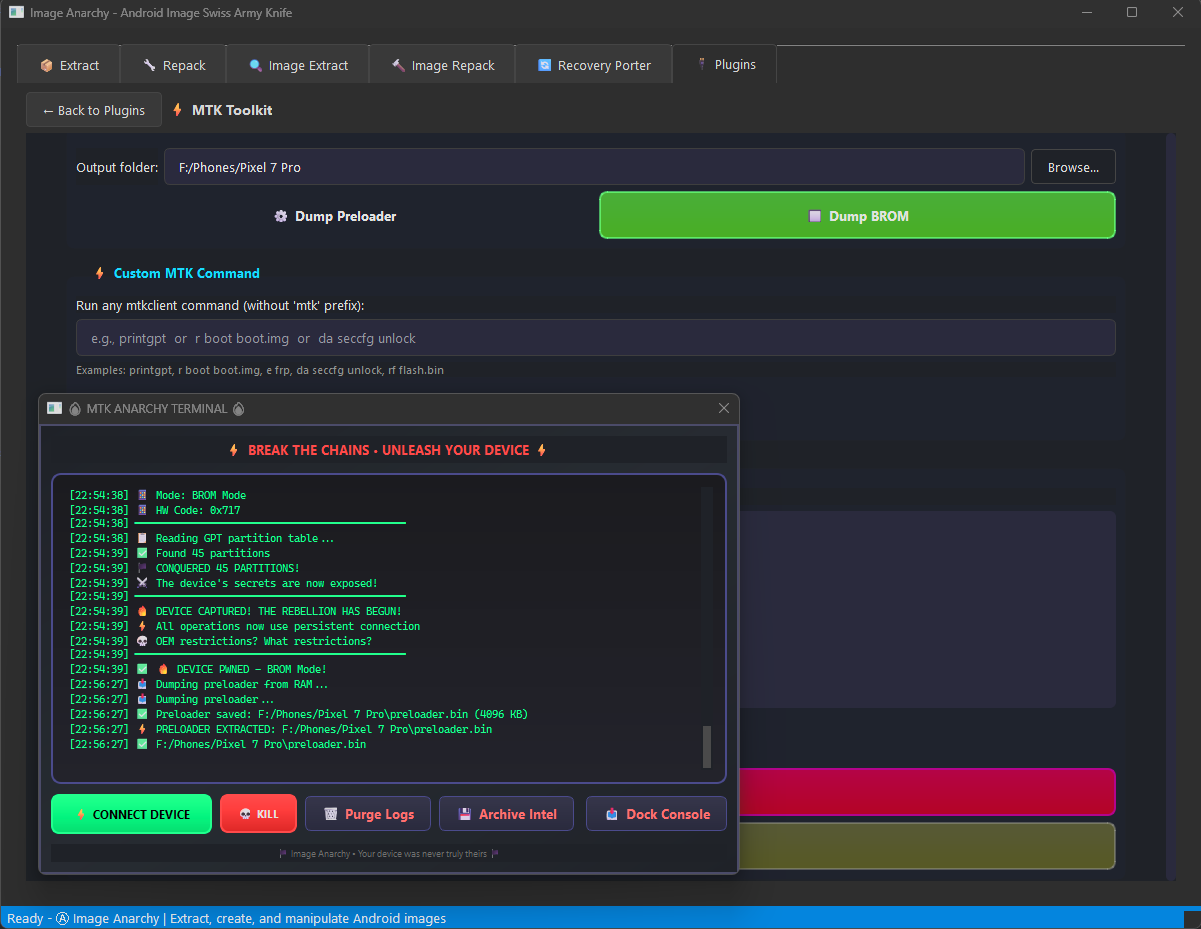Click the flame icon next to MTK Toolkit
Image resolution: width=1201 pixels, height=929 pixels.
[x=175, y=110]
